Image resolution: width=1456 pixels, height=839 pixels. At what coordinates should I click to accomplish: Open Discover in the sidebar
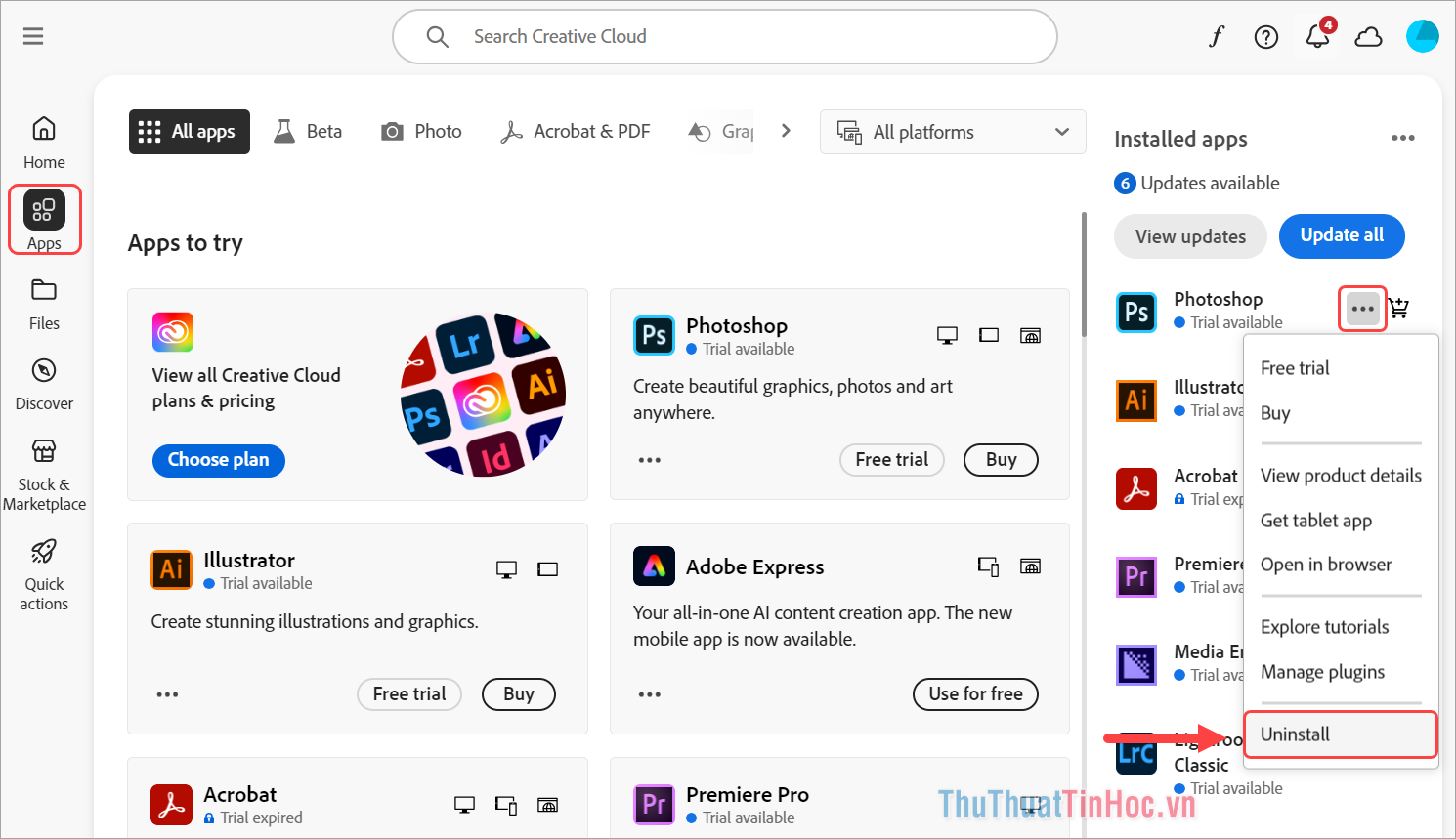[44, 384]
